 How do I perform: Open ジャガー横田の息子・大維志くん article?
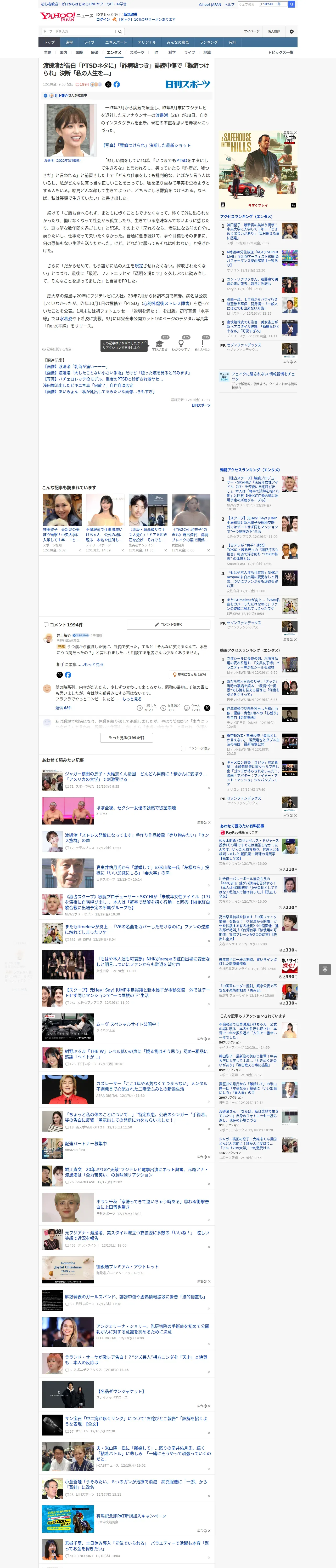pos(136,776)
